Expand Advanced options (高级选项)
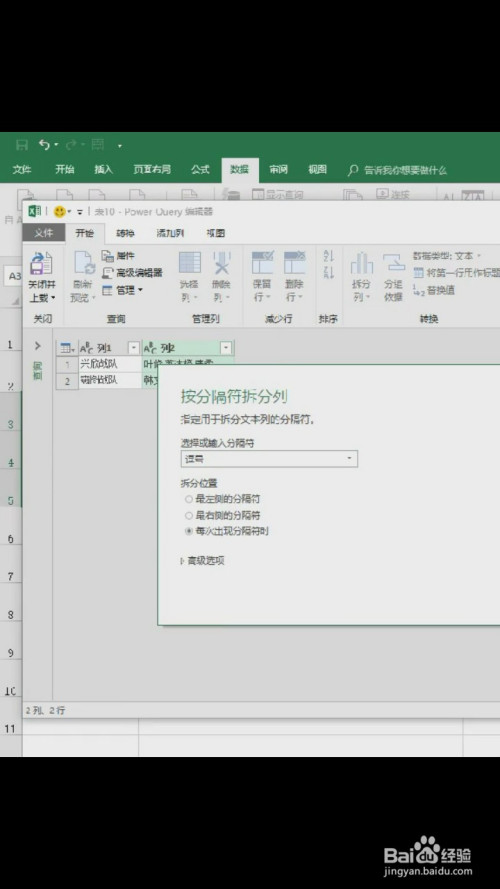This screenshot has width=500, height=889. click(x=203, y=561)
